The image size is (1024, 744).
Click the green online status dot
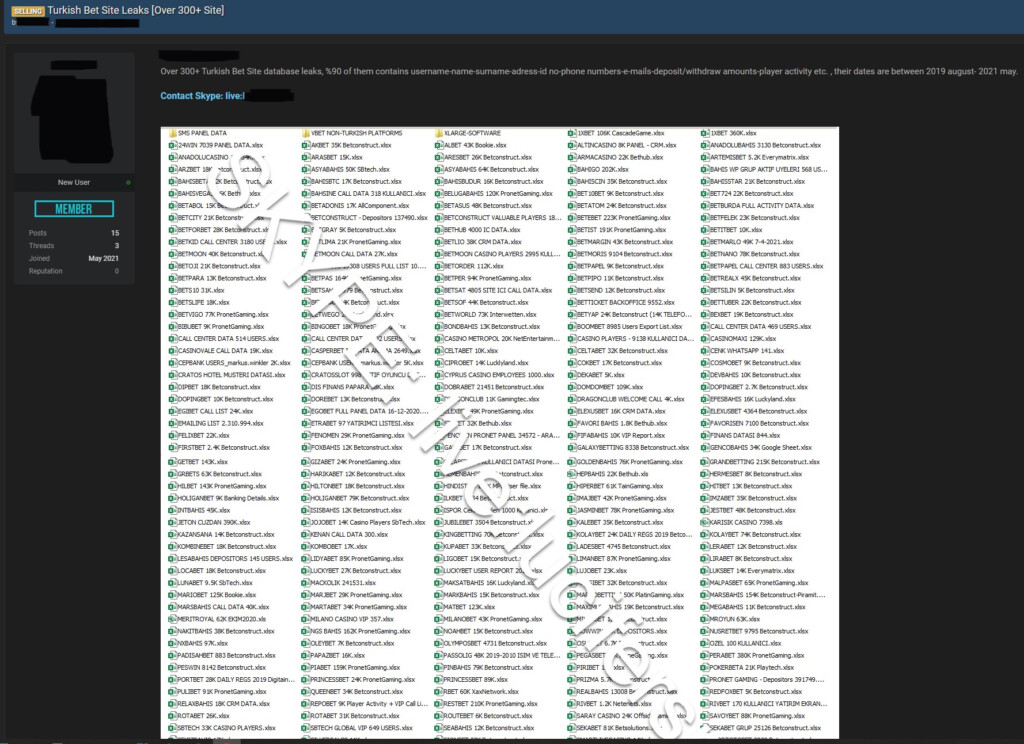[x=128, y=183]
